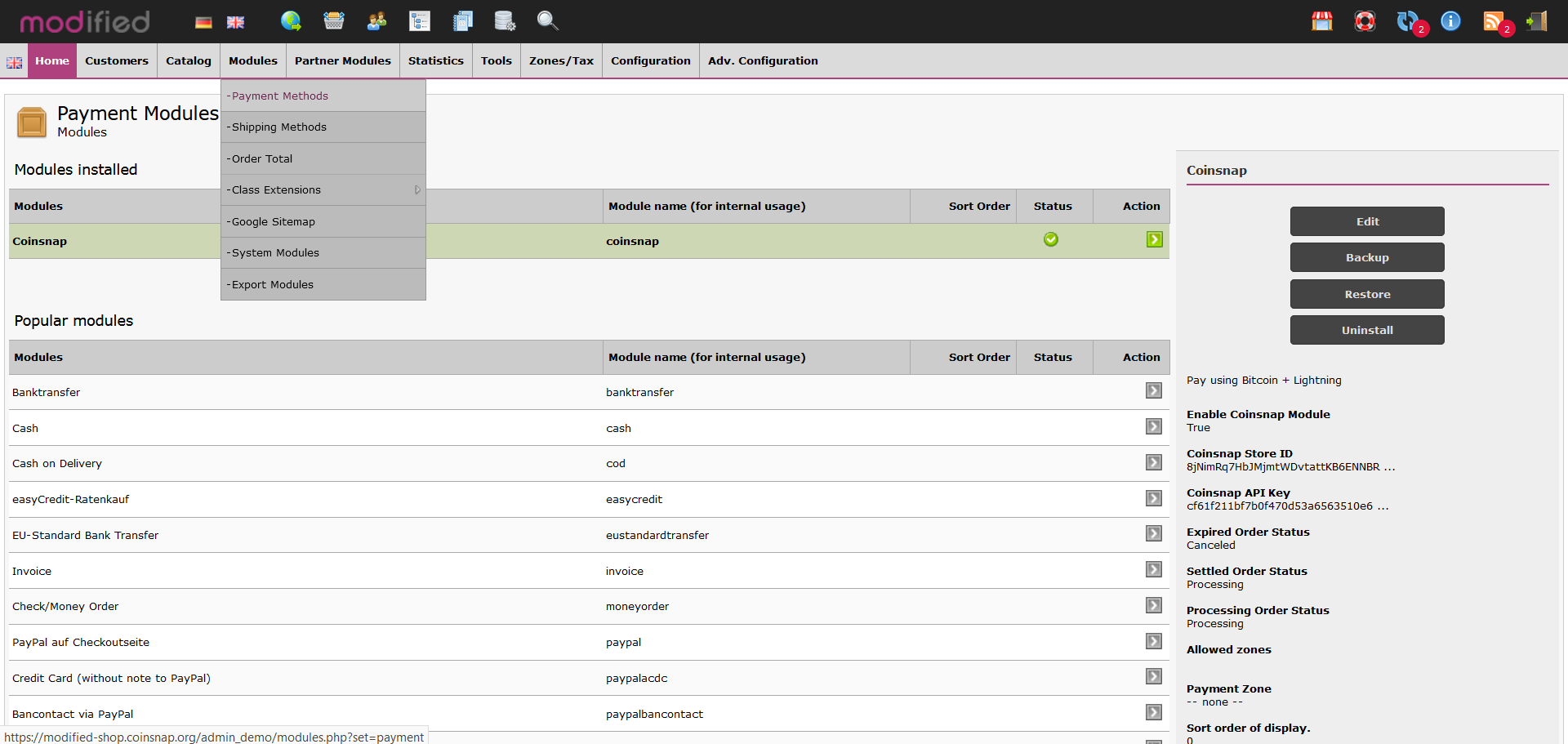Click the small flag beside the Home tab
Screen dimensions: 1568x744
(x=15, y=62)
